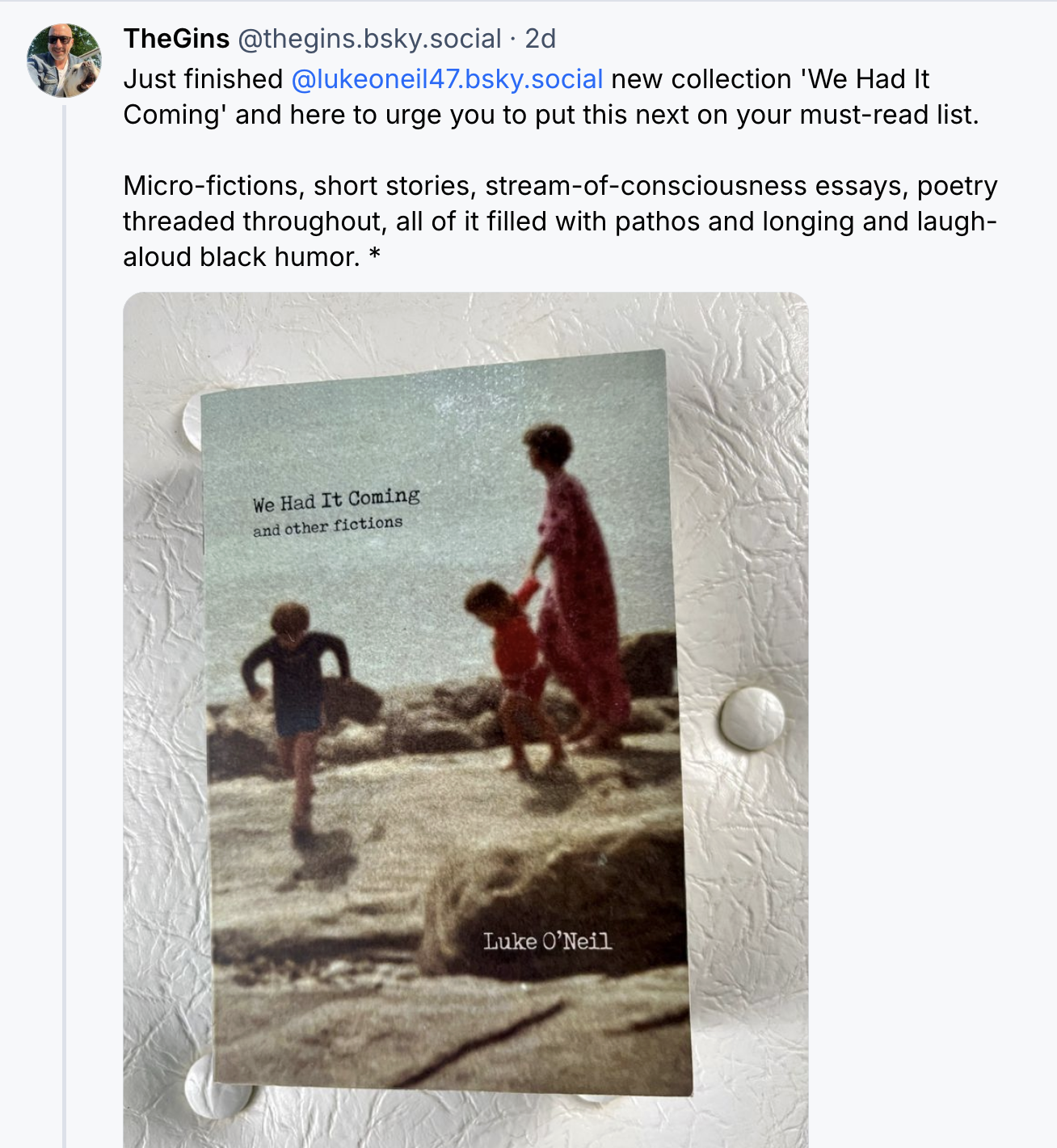Click the 'Micro-fictions, short stories' paragraph
This screenshot has height=1148, width=1057.
click(x=559, y=221)
